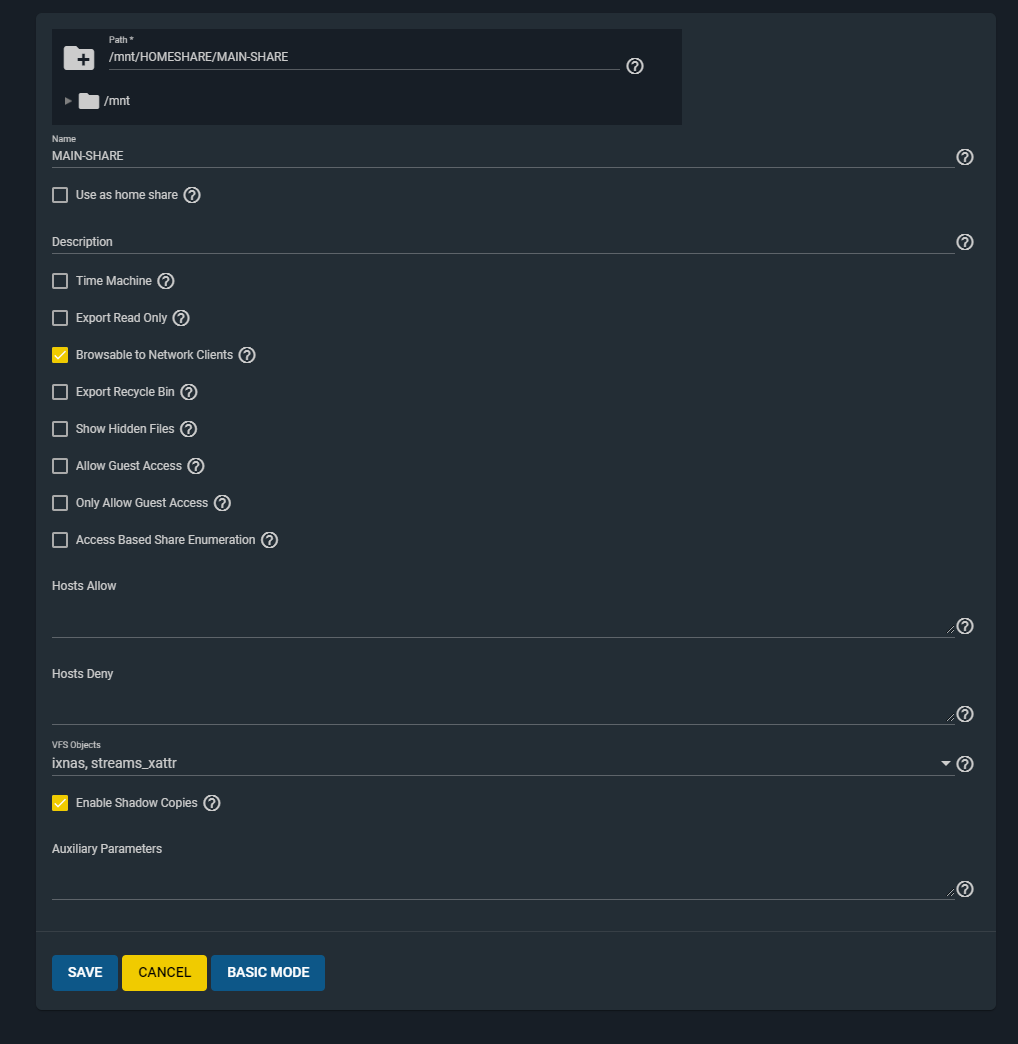The height and width of the screenshot is (1044, 1018).
Task: Click the SAVE button
Action: pos(85,973)
